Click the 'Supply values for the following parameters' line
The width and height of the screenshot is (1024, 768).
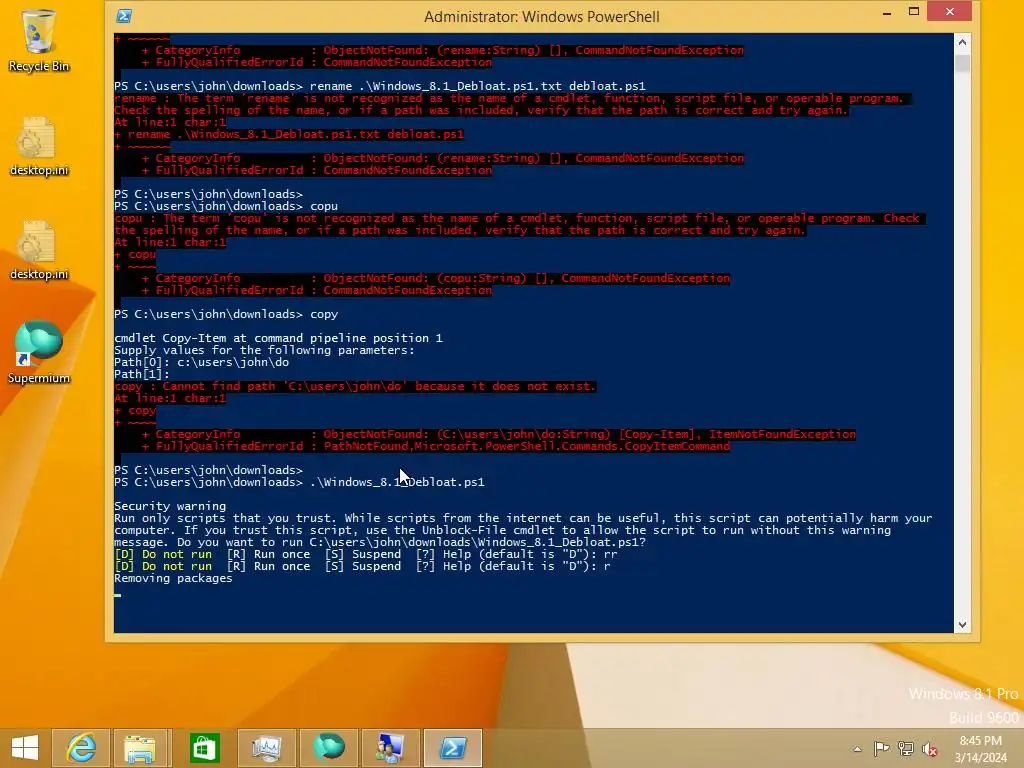click(x=264, y=350)
